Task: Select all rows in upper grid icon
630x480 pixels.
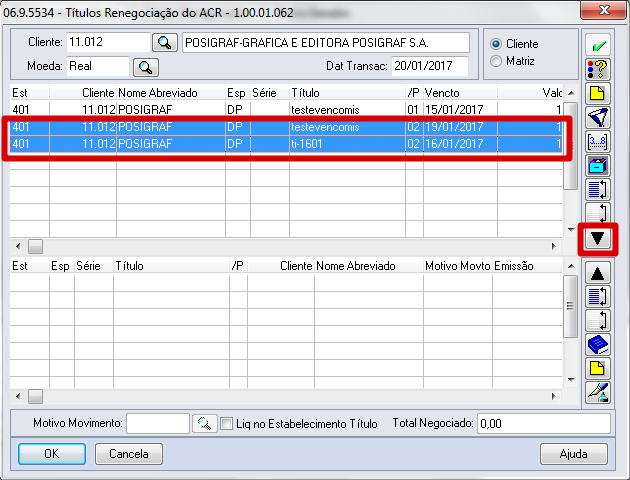Action: (598, 190)
